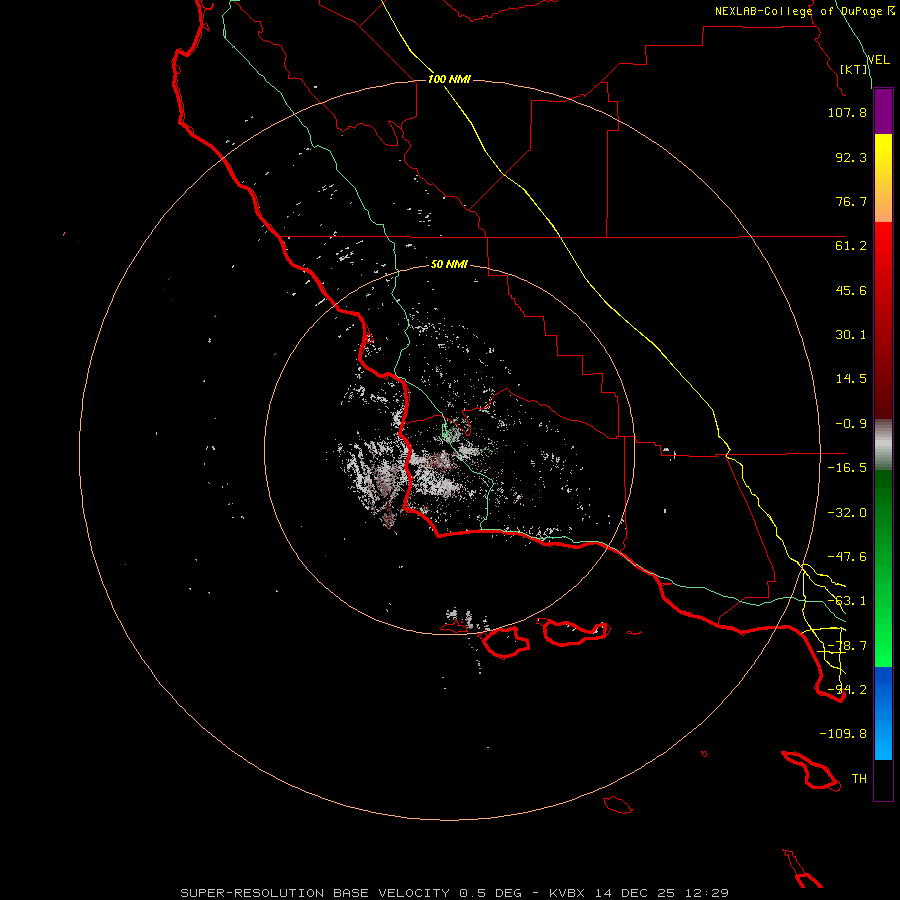Click the -32.0 legend value
This screenshot has width=900, height=900.
coord(847,513)
